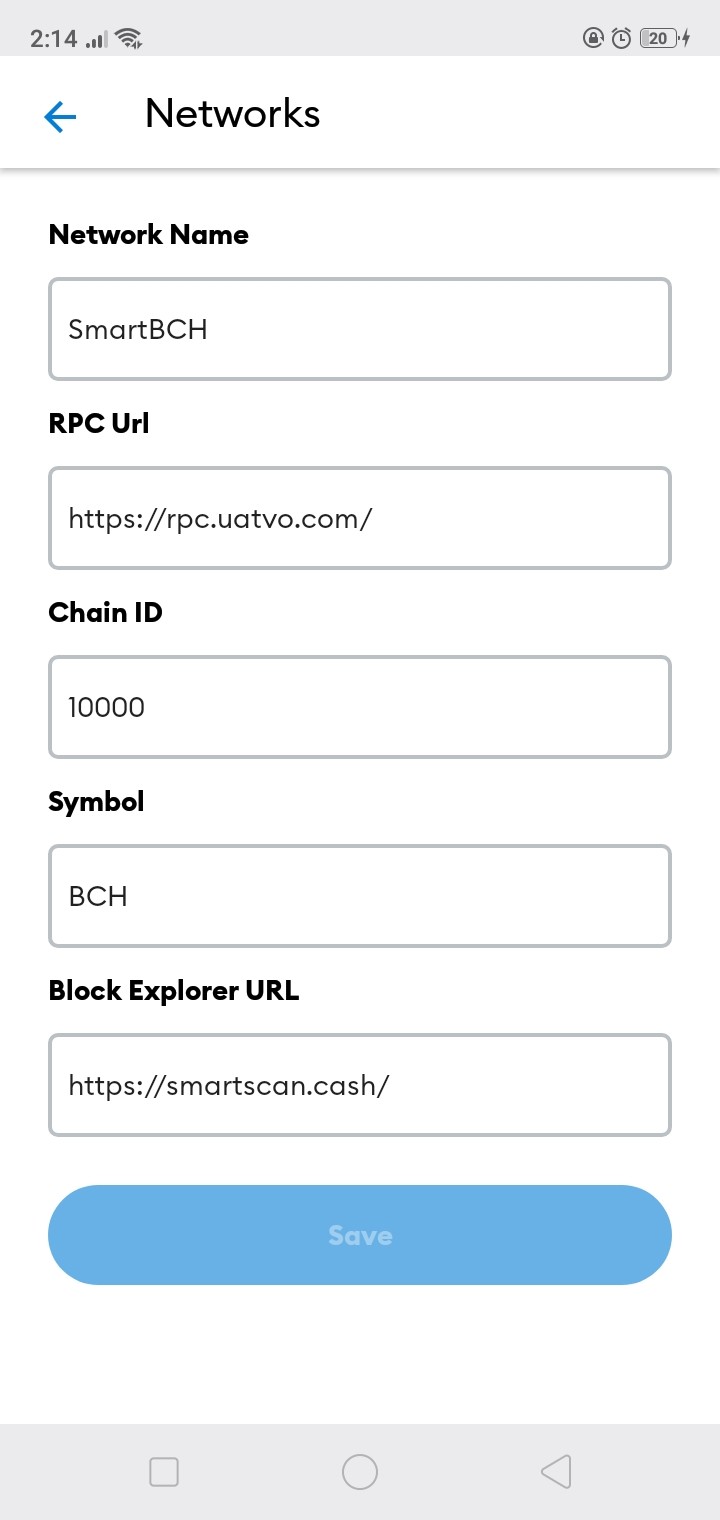This screenshot has height=1520, width=720.
Task: Go home with the circle nav icon
Action: pos(360,1472)
